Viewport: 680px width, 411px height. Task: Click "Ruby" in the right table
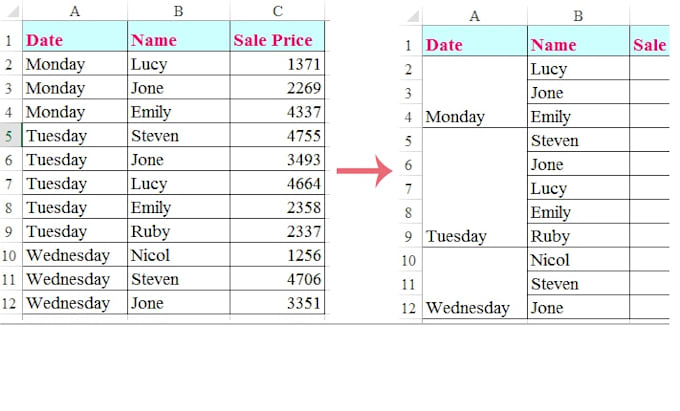click(577, 237)
